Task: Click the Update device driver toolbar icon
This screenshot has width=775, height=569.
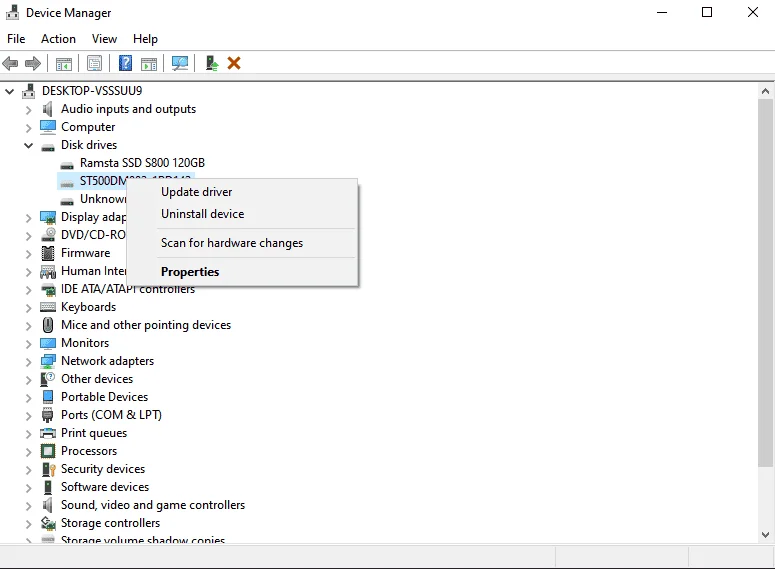Action: click(212, 63)
